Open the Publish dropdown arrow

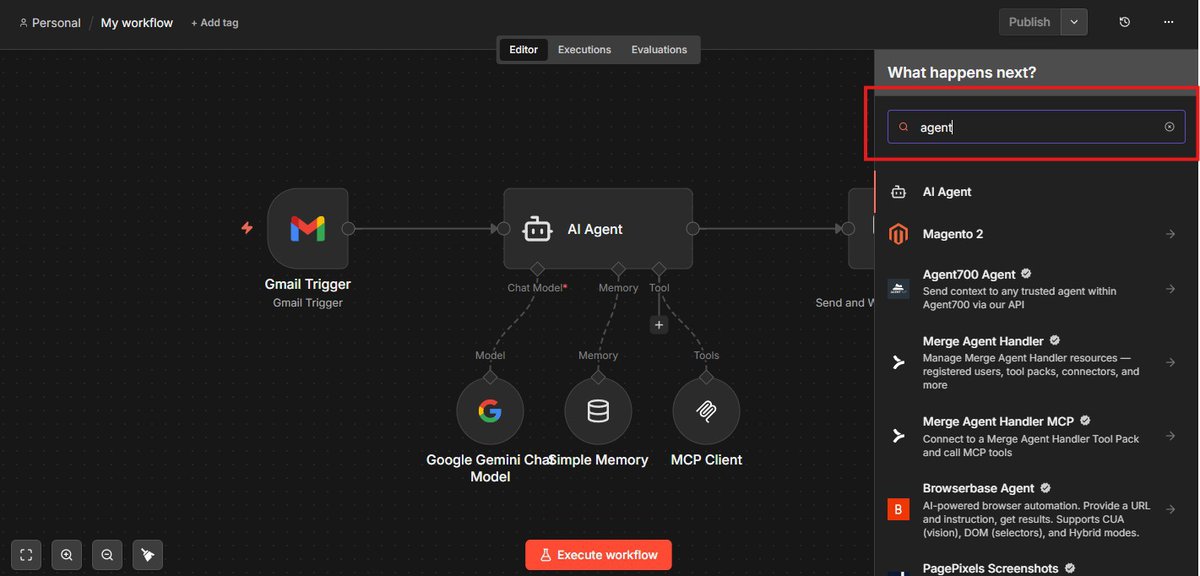pyautogui.click(x=1073, y=21)
